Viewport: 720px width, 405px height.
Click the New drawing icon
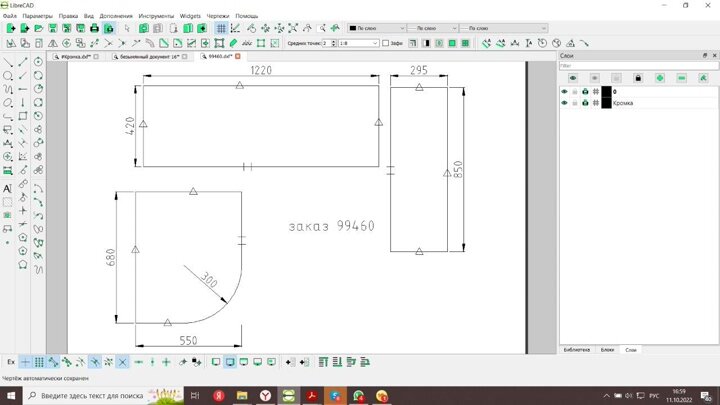(11, 28)
